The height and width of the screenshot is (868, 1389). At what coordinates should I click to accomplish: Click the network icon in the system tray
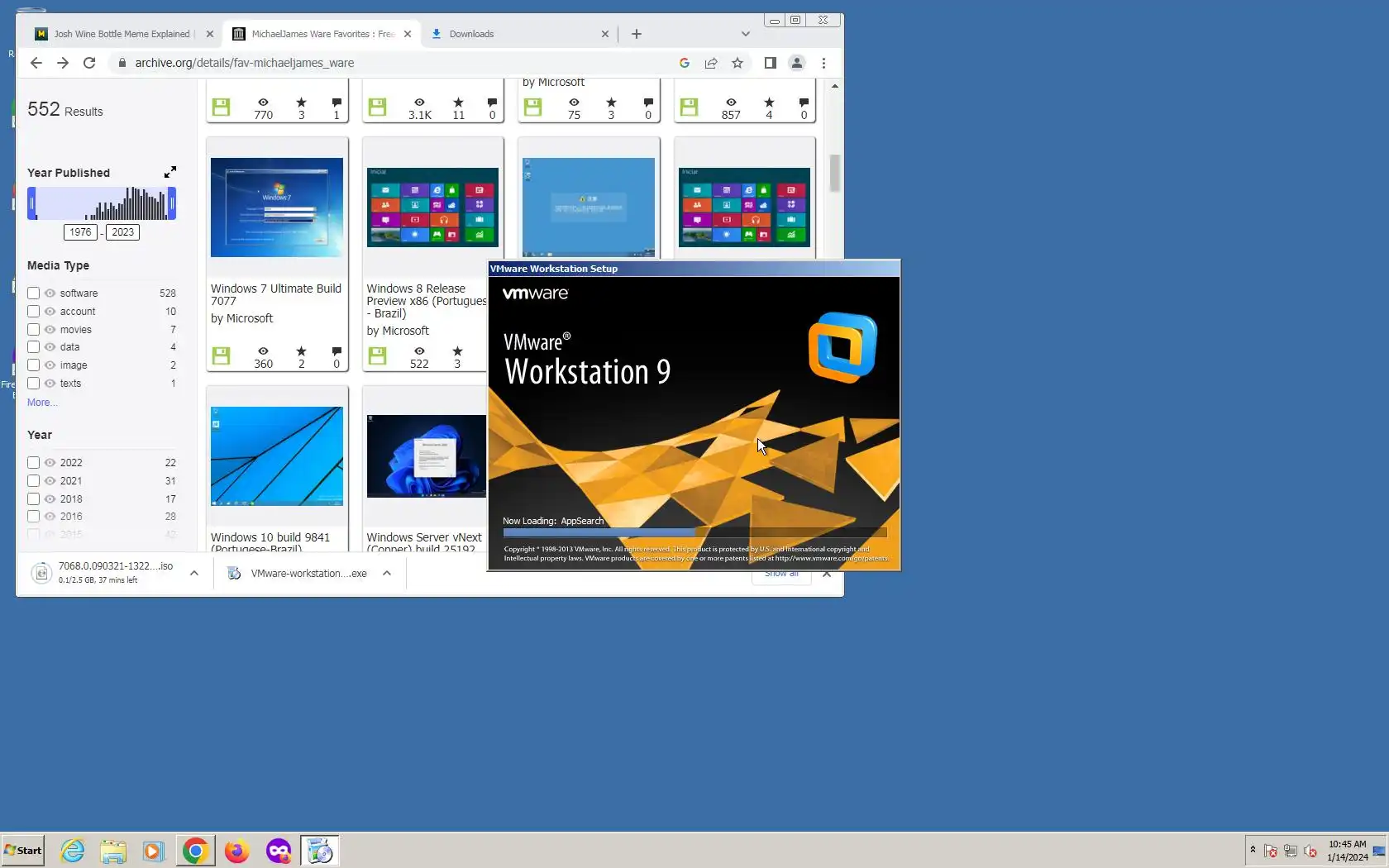click(x=1291, y=851)
